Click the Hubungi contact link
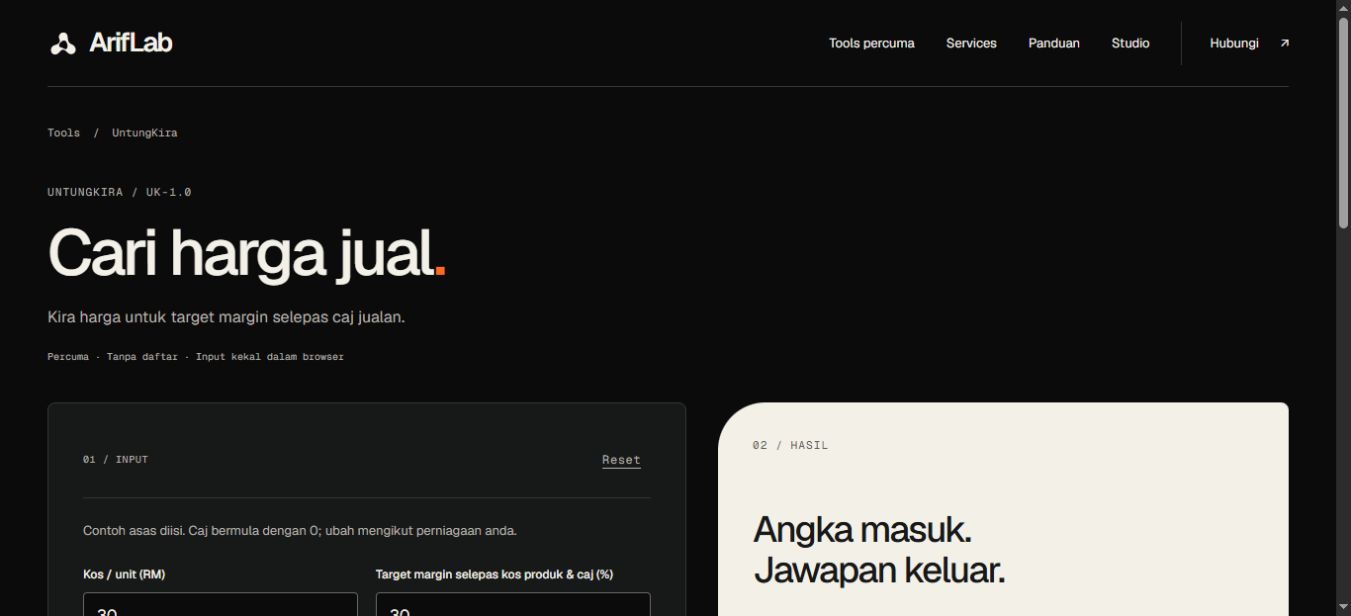 [x=1234, y=43]
